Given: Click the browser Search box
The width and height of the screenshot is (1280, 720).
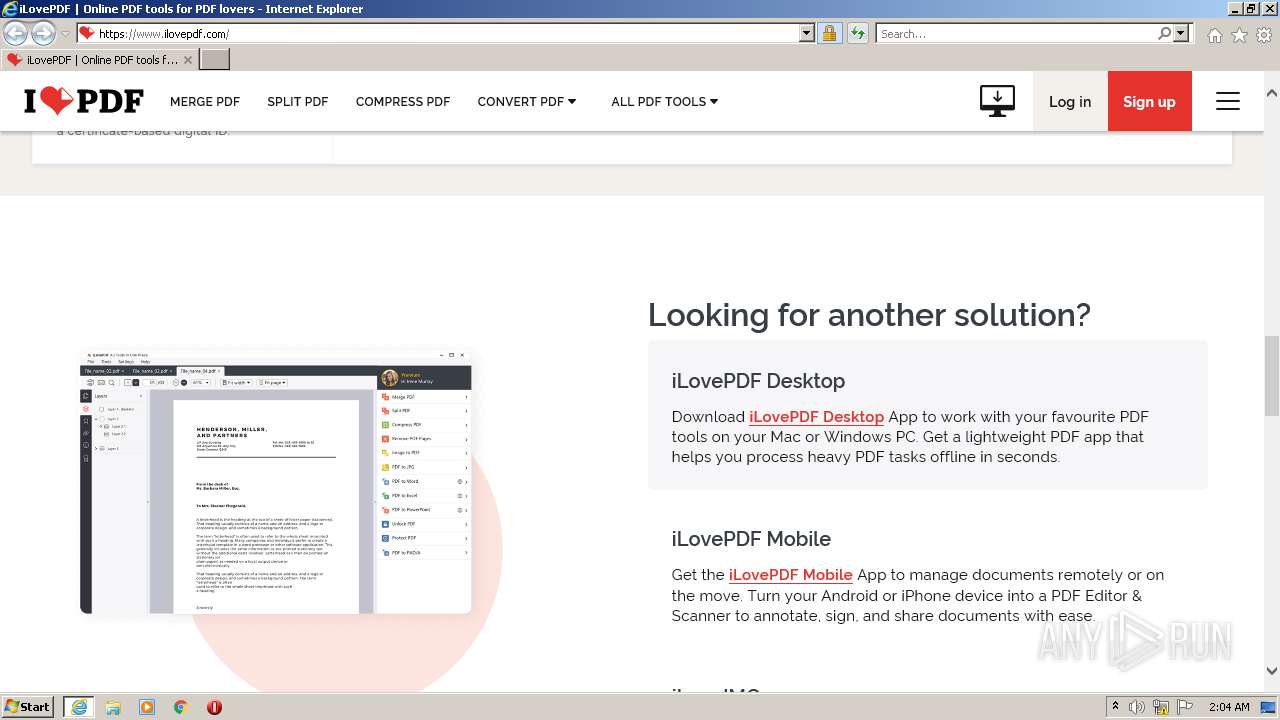Looking at the screenshot, I should [1016, 33].
